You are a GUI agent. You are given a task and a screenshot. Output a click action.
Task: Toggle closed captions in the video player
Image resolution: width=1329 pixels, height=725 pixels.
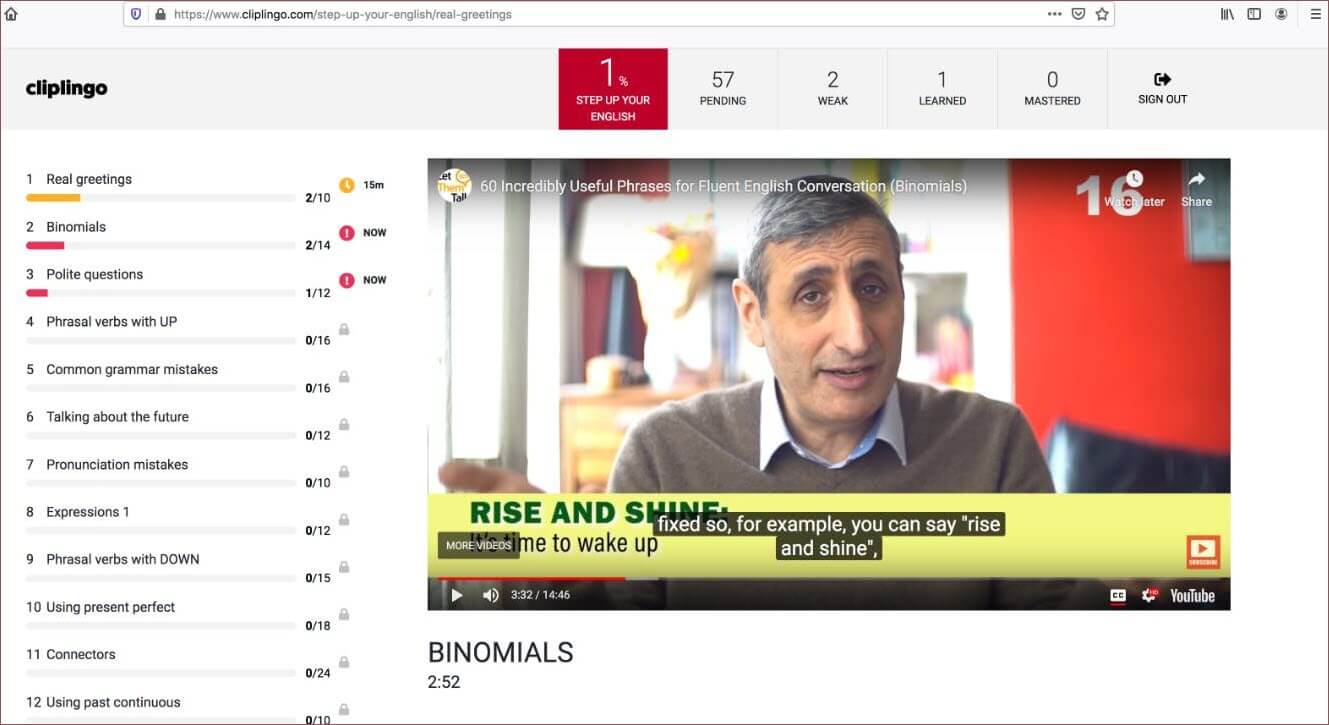pyautogui.click(x=1118, y=596)
